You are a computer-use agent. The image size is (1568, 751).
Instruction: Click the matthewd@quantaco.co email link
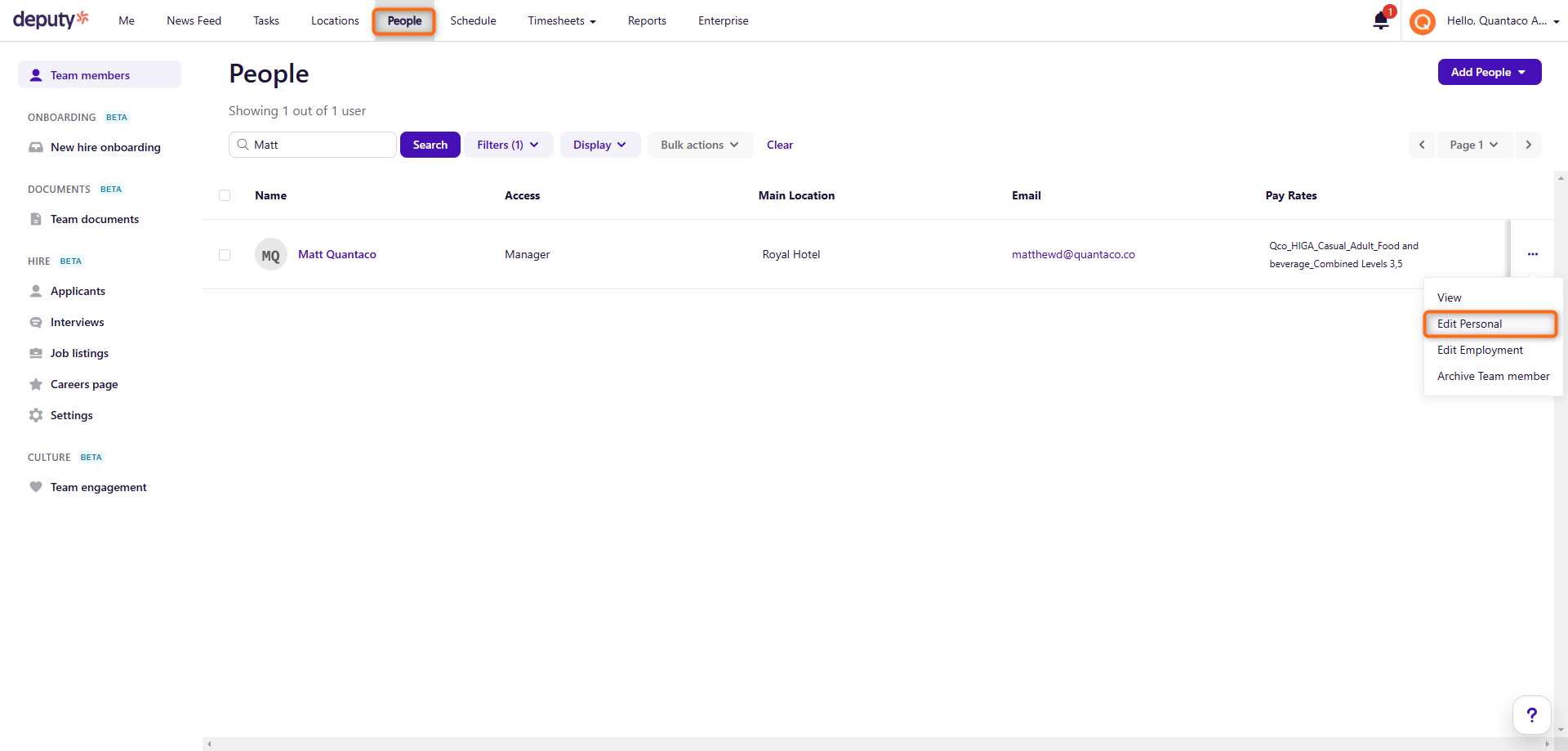(x=1073, y=254)
